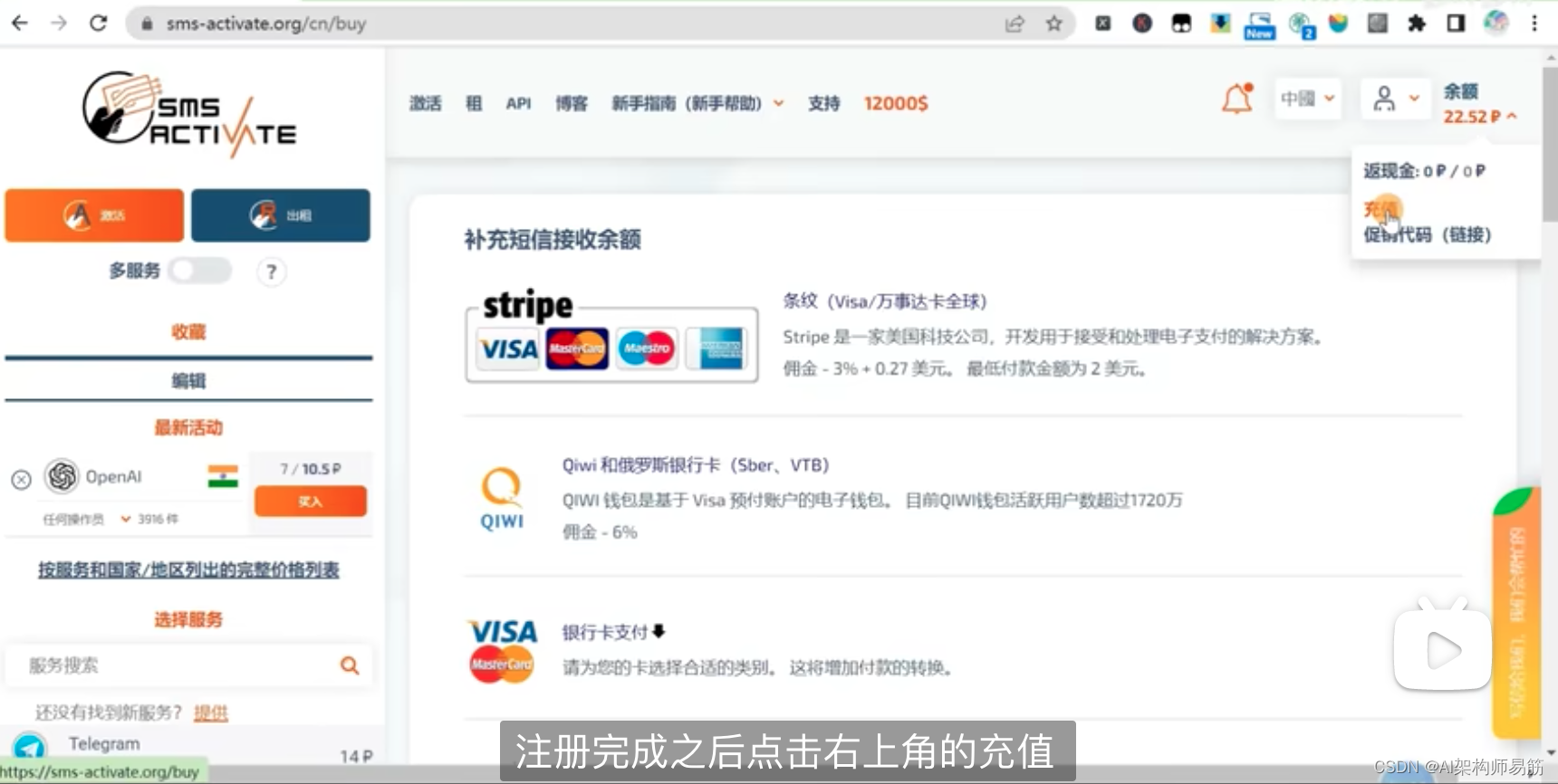Image resolution: width=1558 pixels, height=784 pixels.
Task: Click the browser forward arrow
Action: tap(59, 23)
